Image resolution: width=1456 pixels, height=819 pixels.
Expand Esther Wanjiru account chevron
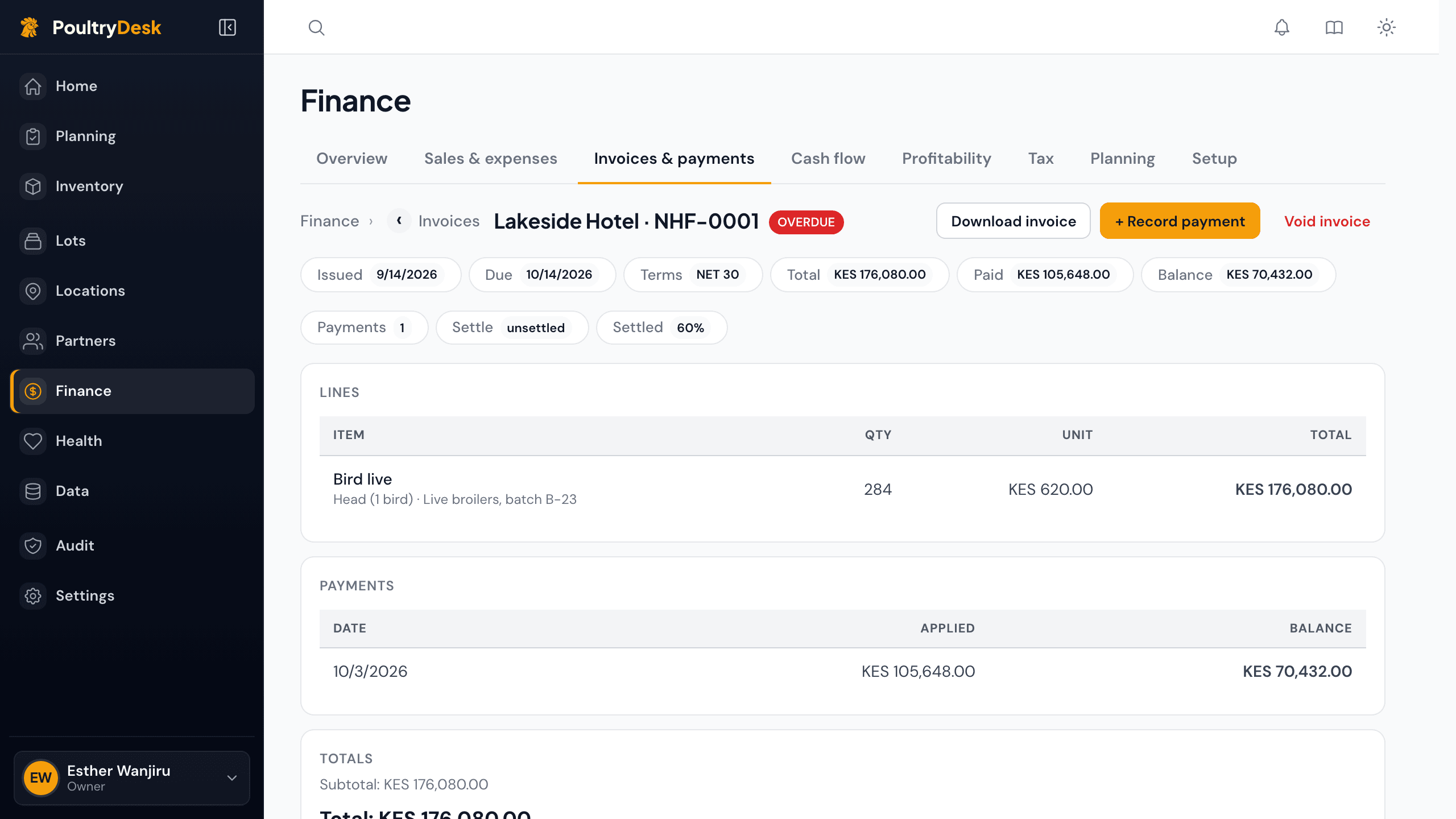point(232,777)
